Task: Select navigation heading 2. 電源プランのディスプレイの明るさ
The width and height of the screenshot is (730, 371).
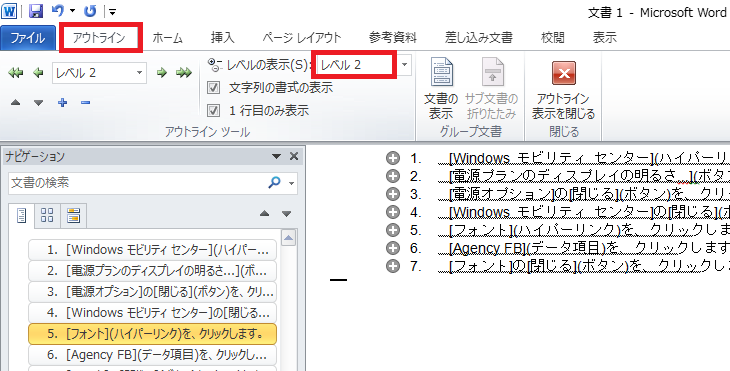Action: tap(152, 271)
